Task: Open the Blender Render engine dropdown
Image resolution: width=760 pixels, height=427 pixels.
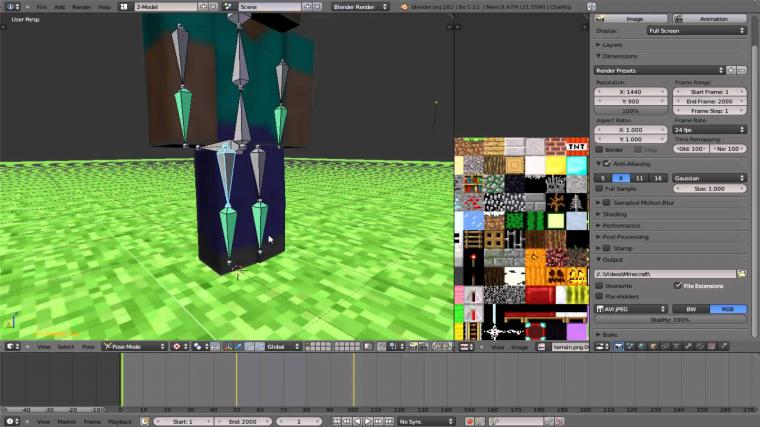Action: pos(360,7)
